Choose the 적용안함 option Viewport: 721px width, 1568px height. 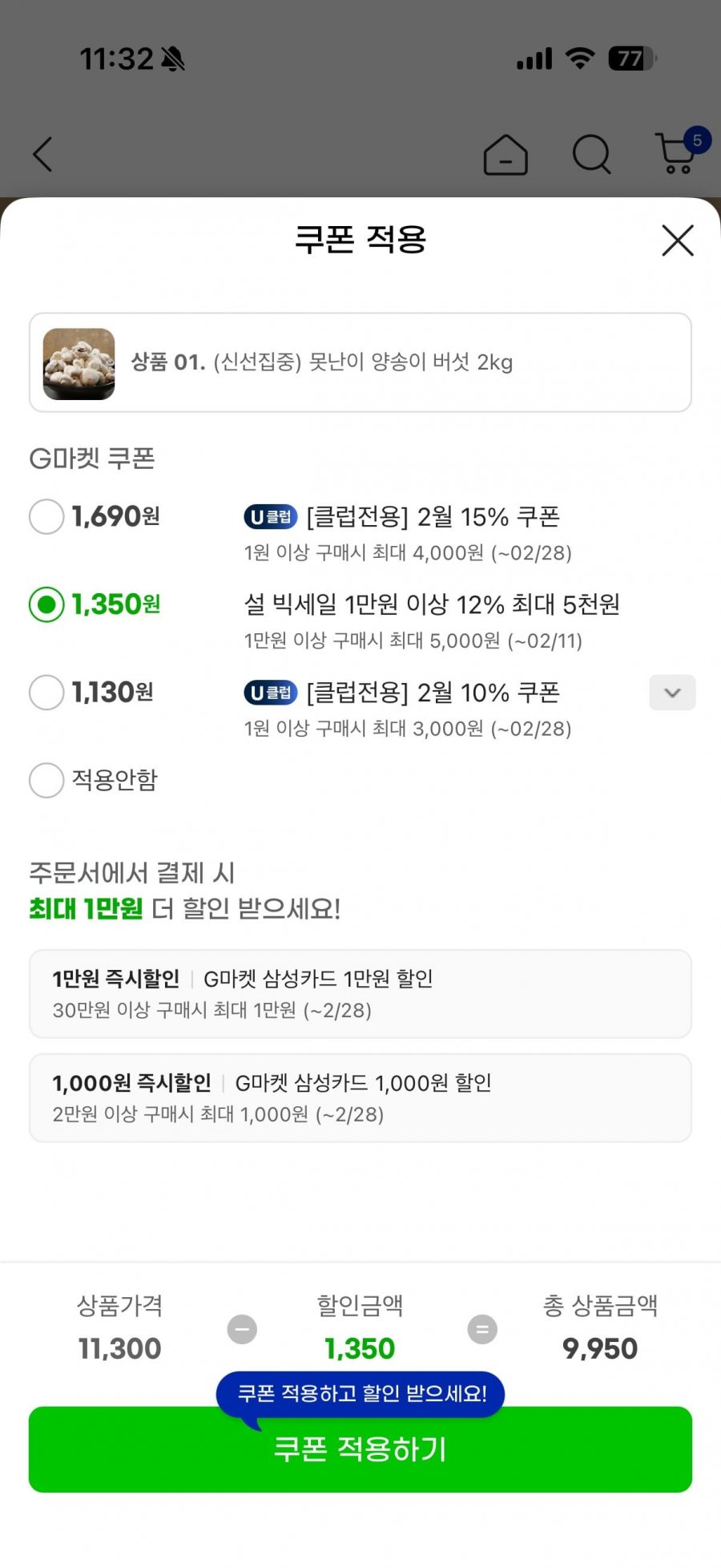point(46,780)
